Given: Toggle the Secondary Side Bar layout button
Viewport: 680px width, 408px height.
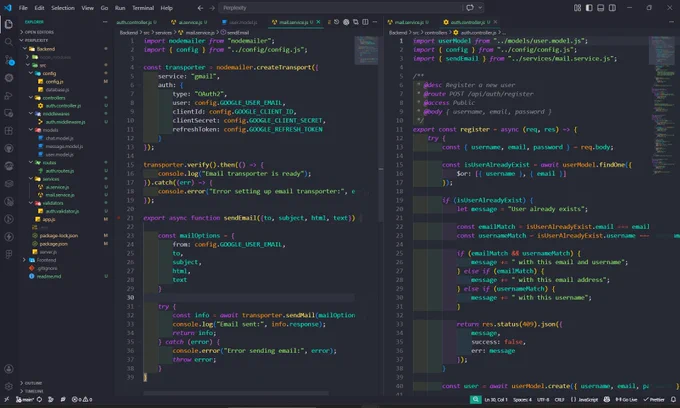Looking at the screenshot, I should 612,8.
